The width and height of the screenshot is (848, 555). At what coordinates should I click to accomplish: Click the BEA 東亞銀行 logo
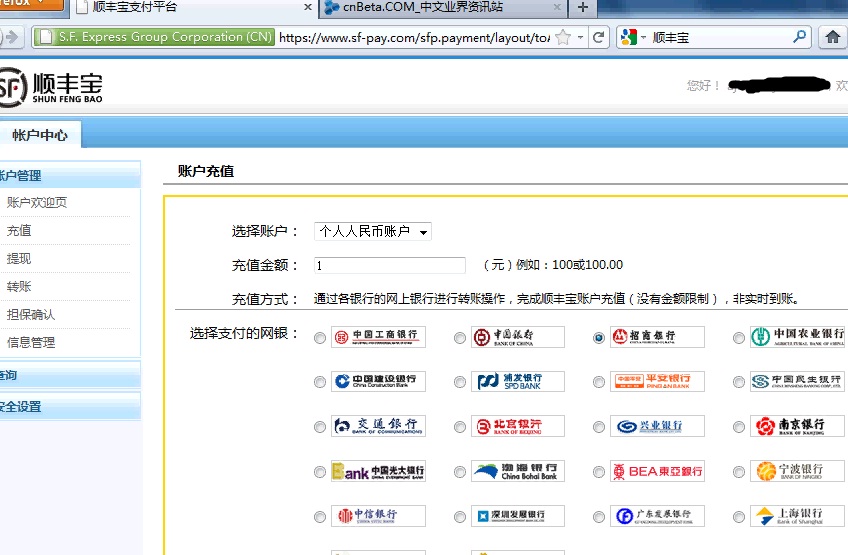click(x=657, y=471)
